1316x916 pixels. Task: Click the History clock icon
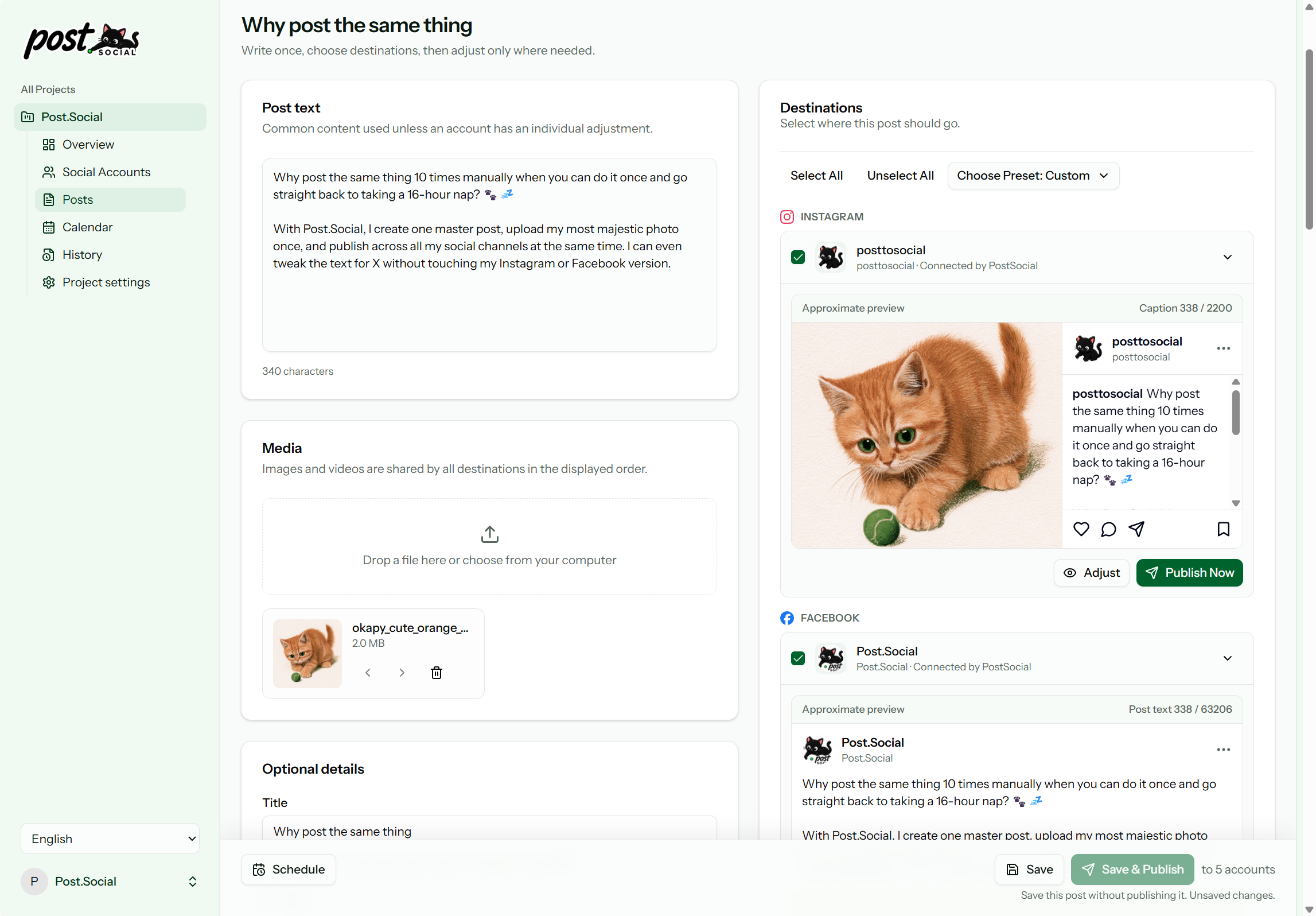click(49, 255)
